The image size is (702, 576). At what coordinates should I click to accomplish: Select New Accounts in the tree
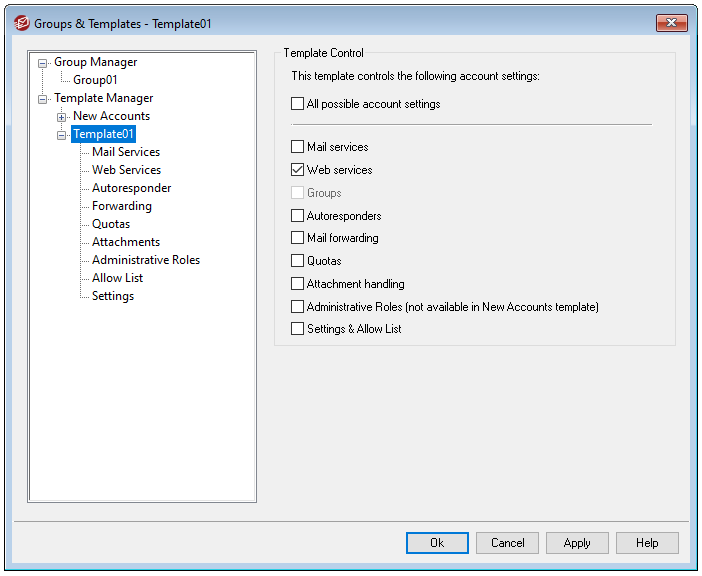tap(111, 116)
